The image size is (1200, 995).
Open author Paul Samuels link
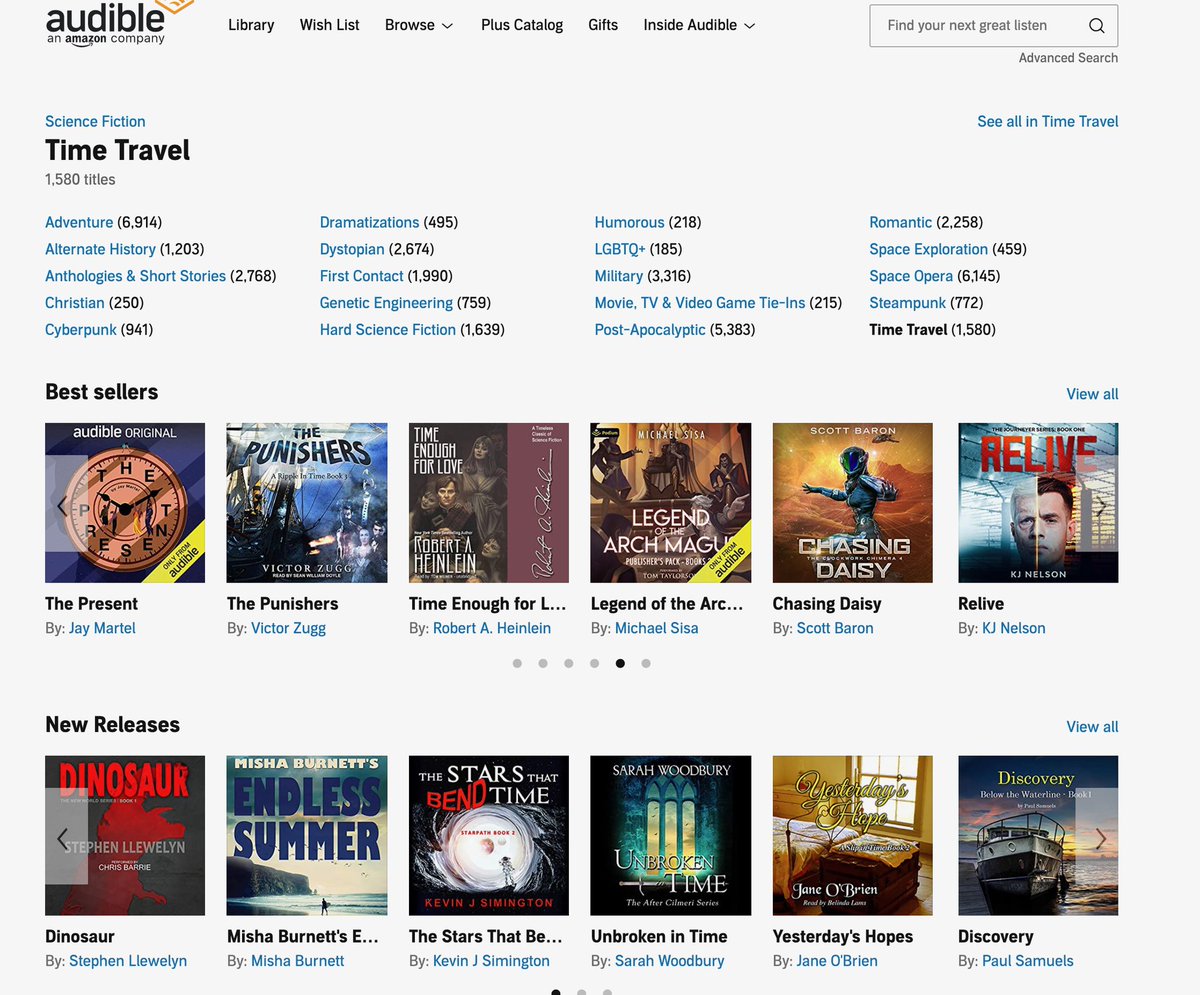point(1028,961)
